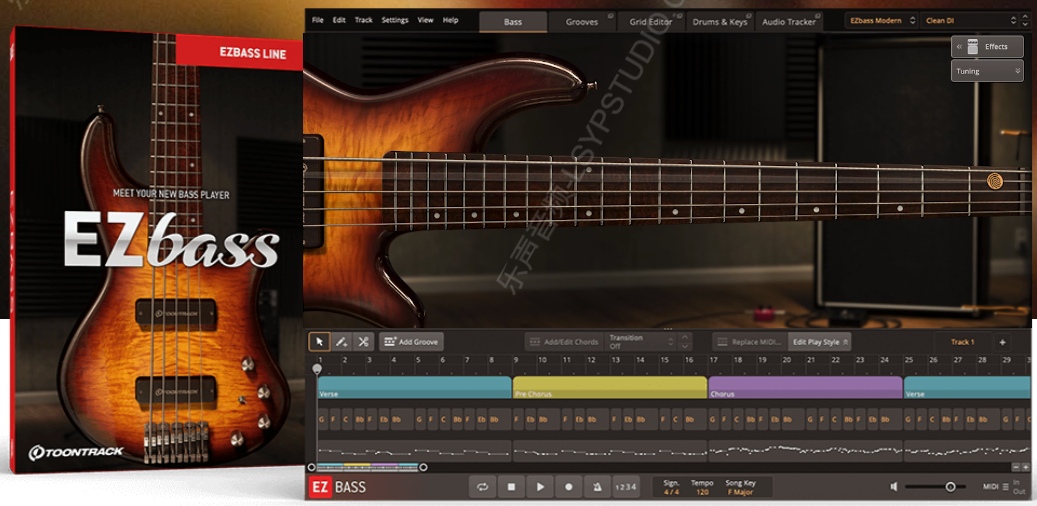Click the Add Groove button

[x=411, y=342]
